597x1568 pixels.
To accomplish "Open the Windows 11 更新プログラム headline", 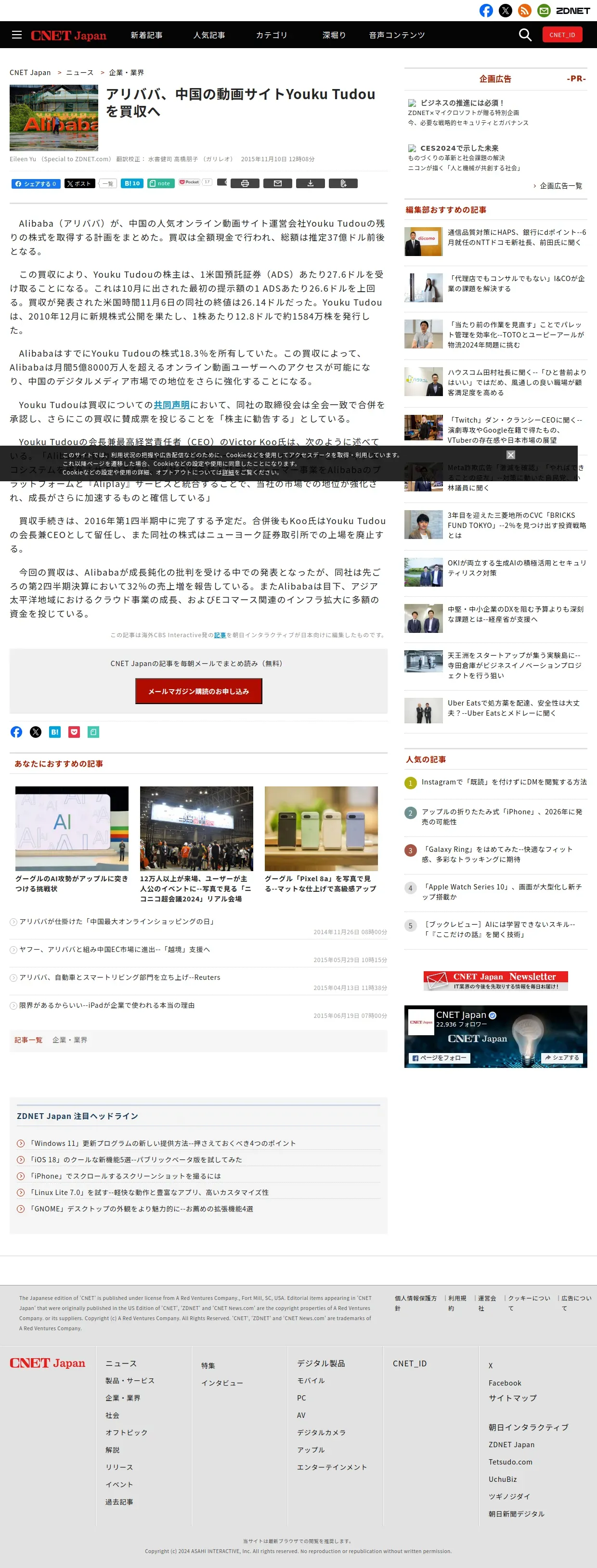I will (x=163, y=1143).
